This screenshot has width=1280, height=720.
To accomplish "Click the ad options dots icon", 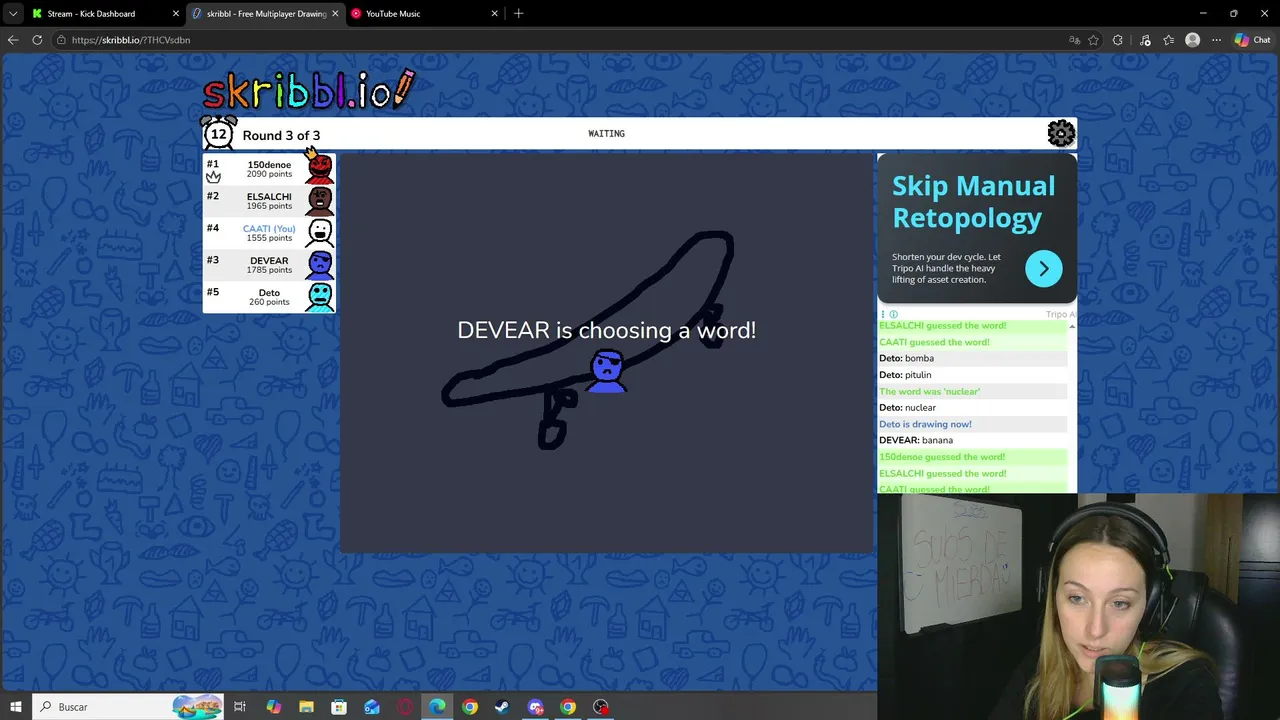I will click(883, 314).
